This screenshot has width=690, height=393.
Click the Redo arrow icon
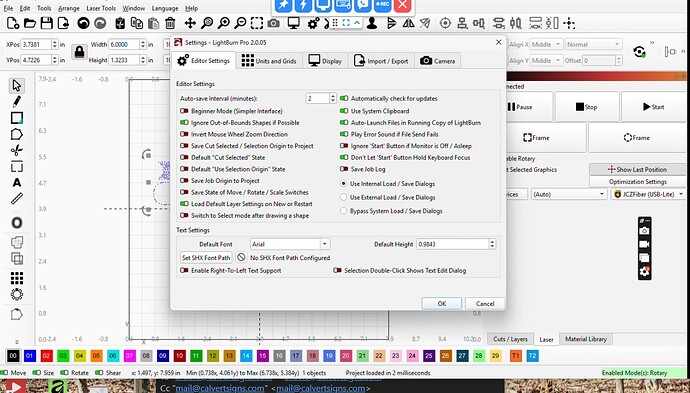[x=100, y=23]
